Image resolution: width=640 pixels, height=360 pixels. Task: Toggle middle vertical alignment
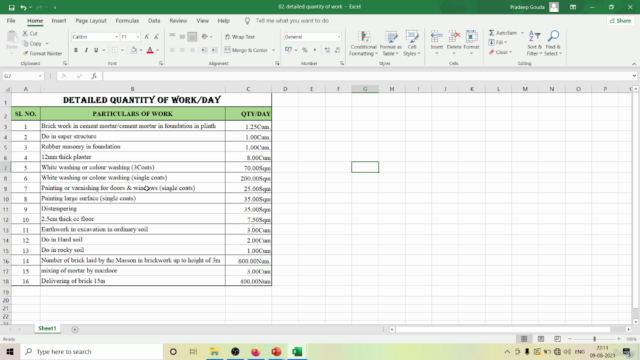(182, 37)
